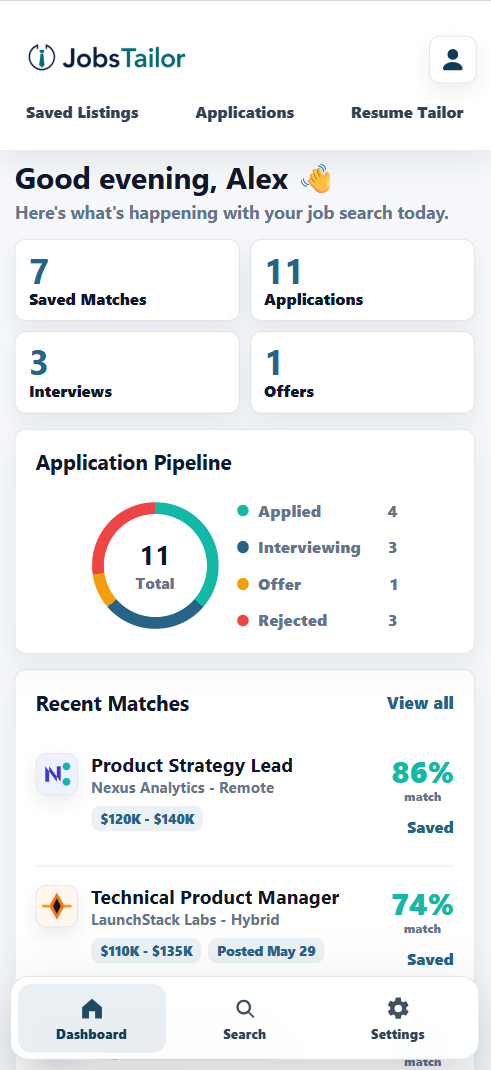Click the $110K - $135K salary tag
The image size is (491, 1070).
point(146,951)
